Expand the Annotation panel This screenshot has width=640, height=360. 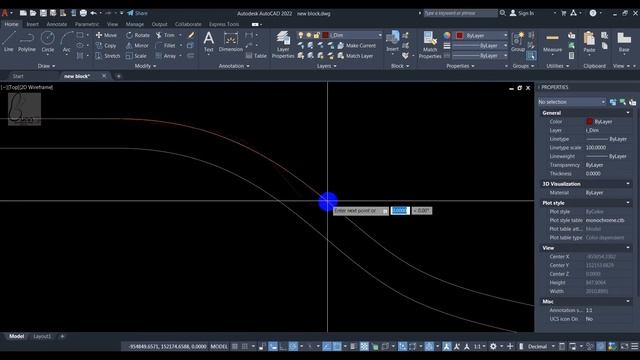pyautogui.click(x=234, y=66)
